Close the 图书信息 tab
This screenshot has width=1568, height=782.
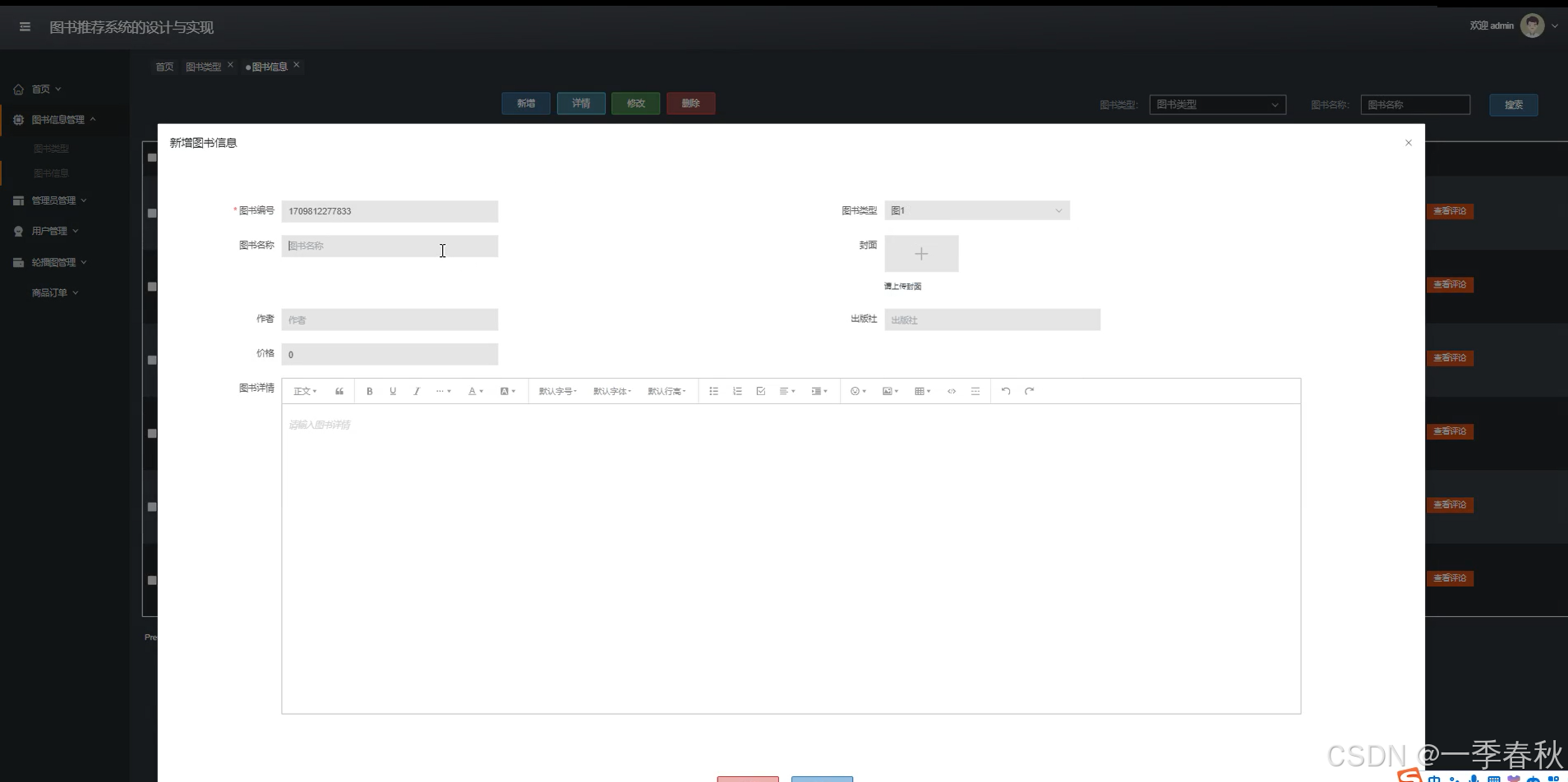pos(297,65)
